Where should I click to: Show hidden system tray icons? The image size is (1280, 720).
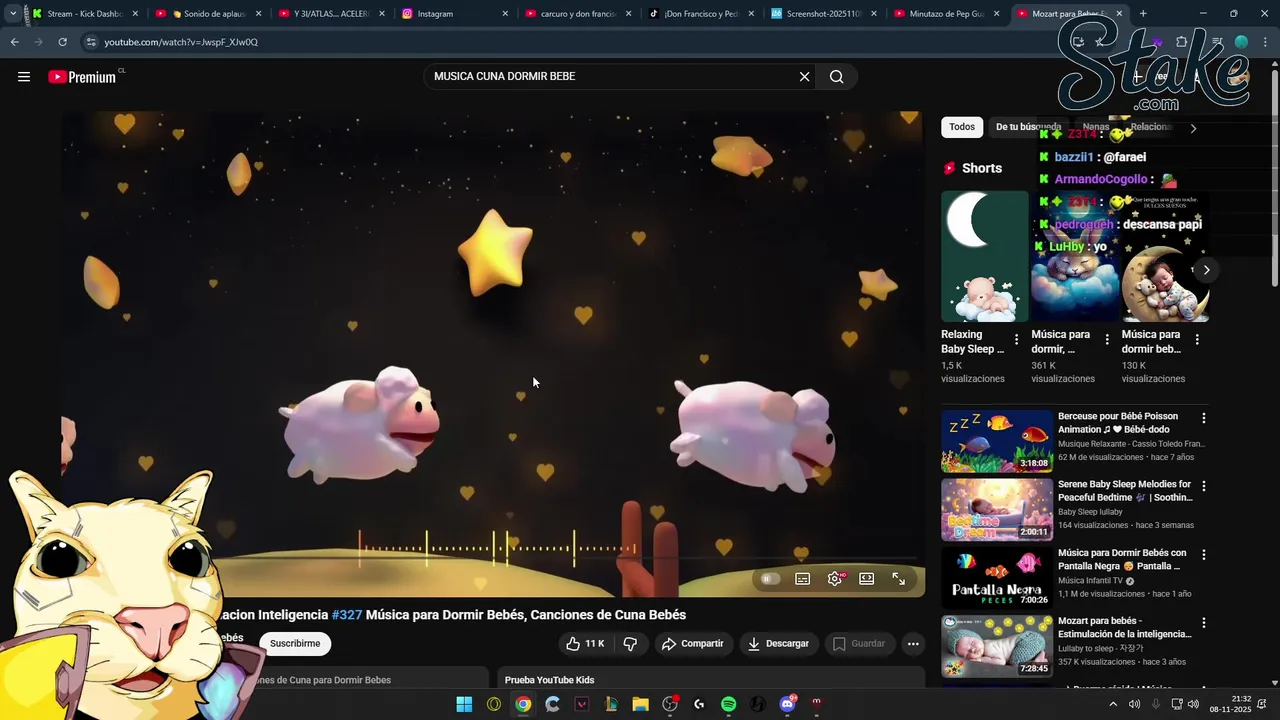tap(1113, 704)
